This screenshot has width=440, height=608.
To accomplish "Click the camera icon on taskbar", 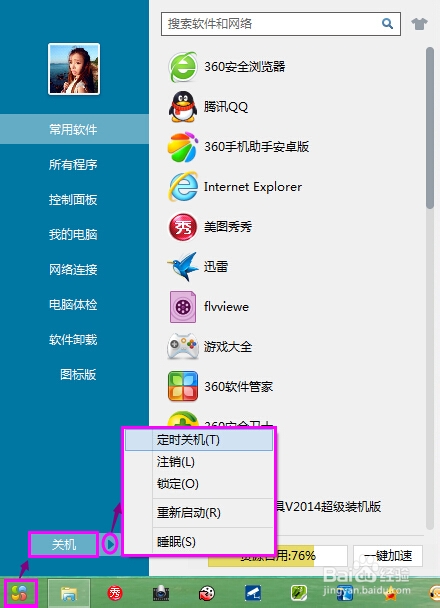I will [160, 593].
